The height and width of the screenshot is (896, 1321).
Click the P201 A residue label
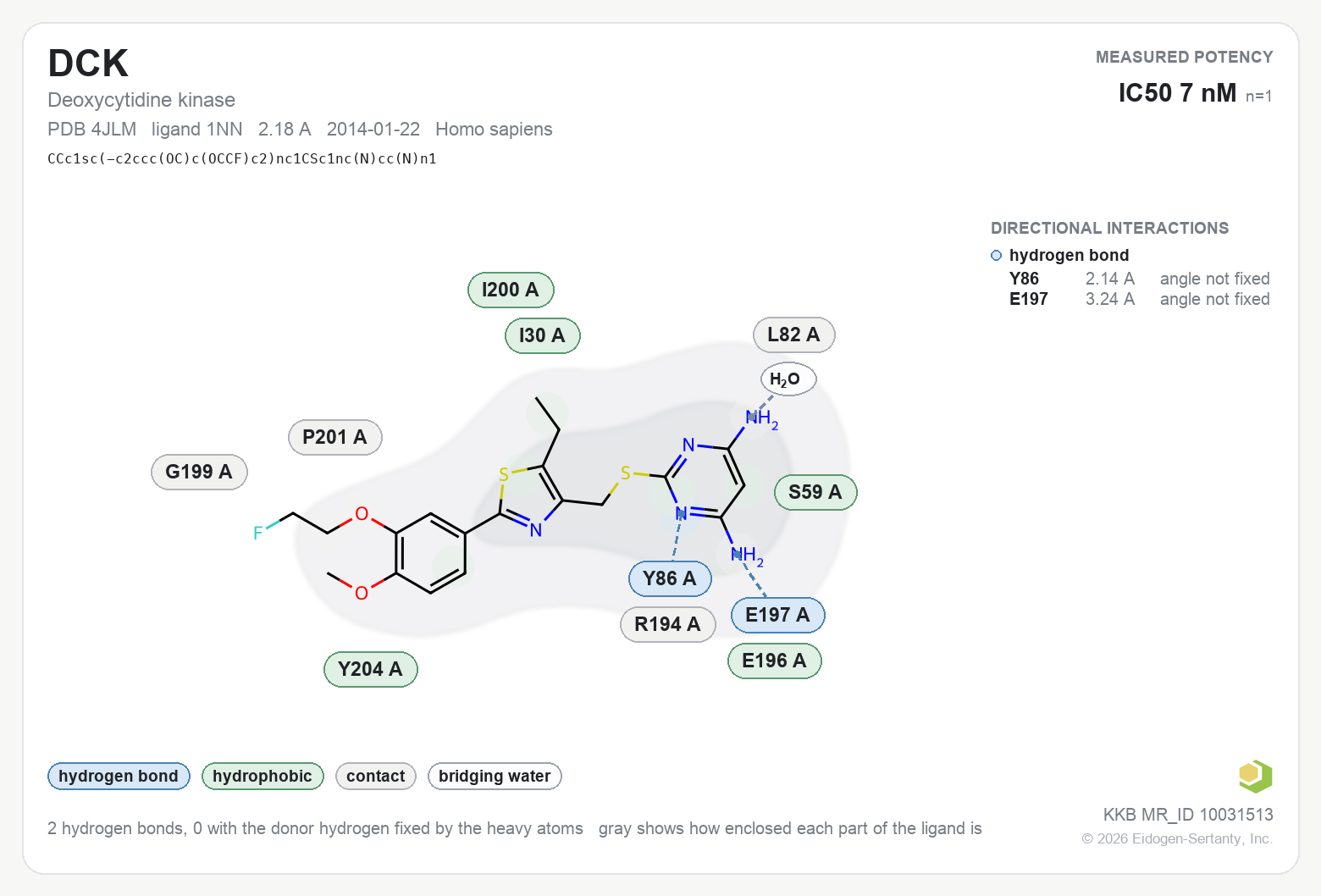pyautogui.click(x=335, y=437)
